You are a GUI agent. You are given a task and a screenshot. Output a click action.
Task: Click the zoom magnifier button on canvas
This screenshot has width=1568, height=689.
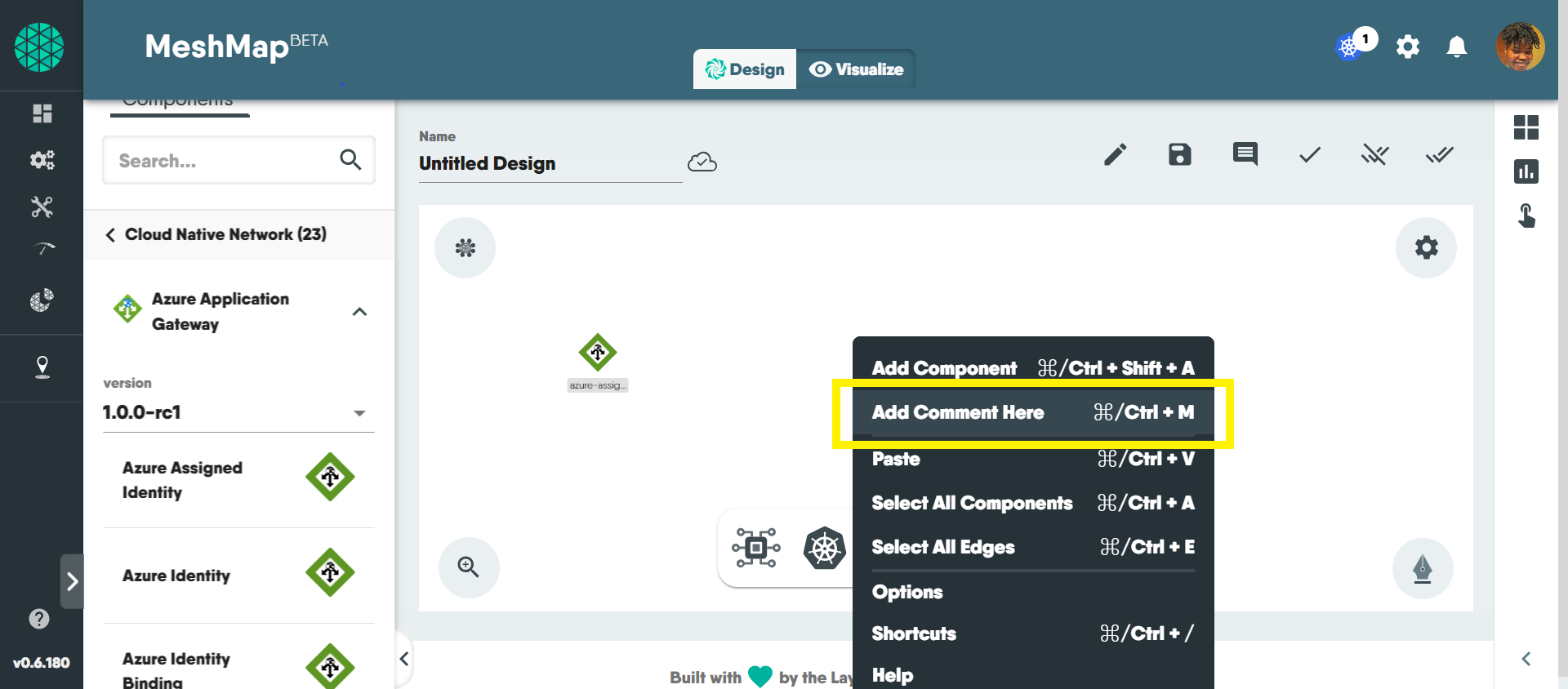tap(468, 567)
